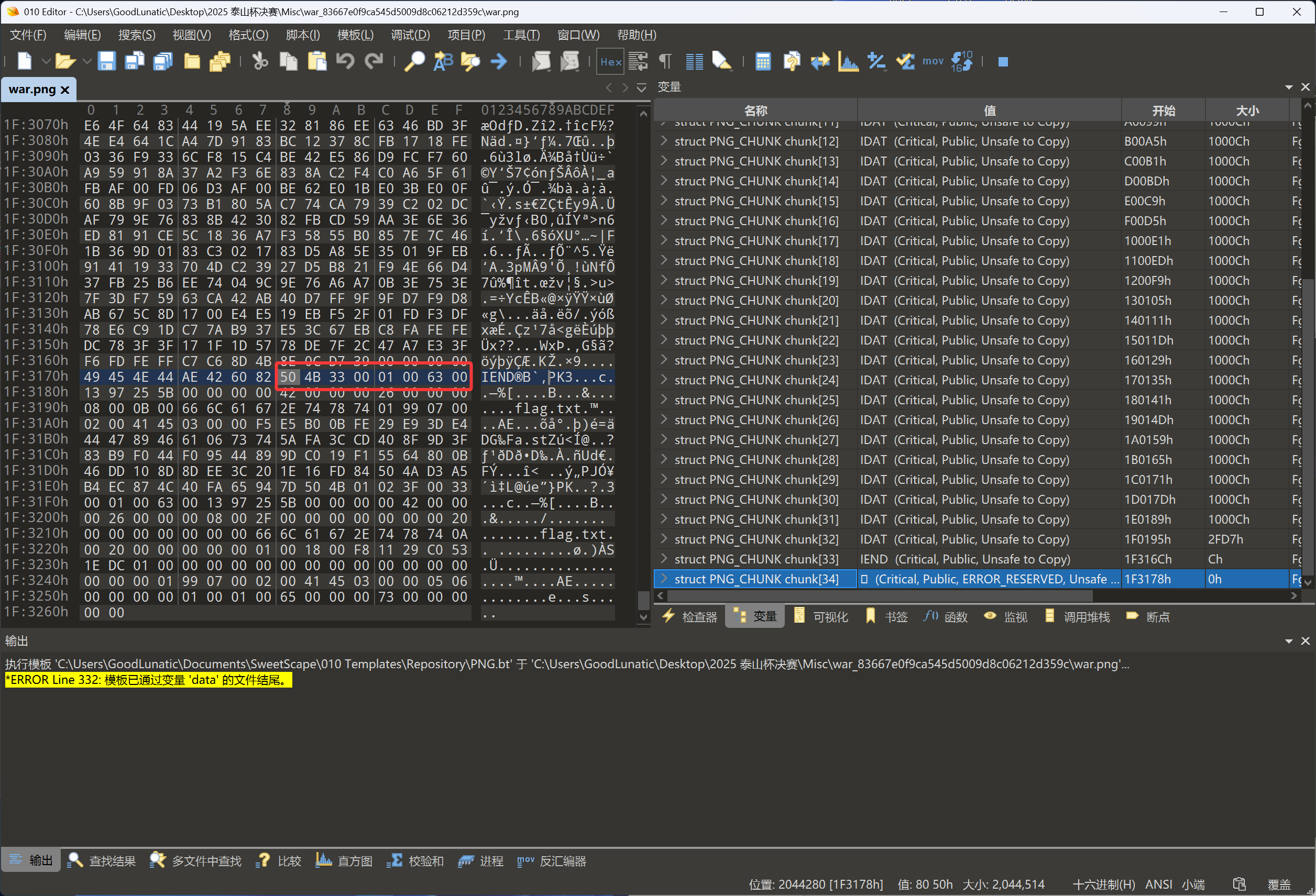The width and height of the screenshot is (1316, 896).
Task: Open the new file dropdown arrow
Action: (x=46, y=61)
